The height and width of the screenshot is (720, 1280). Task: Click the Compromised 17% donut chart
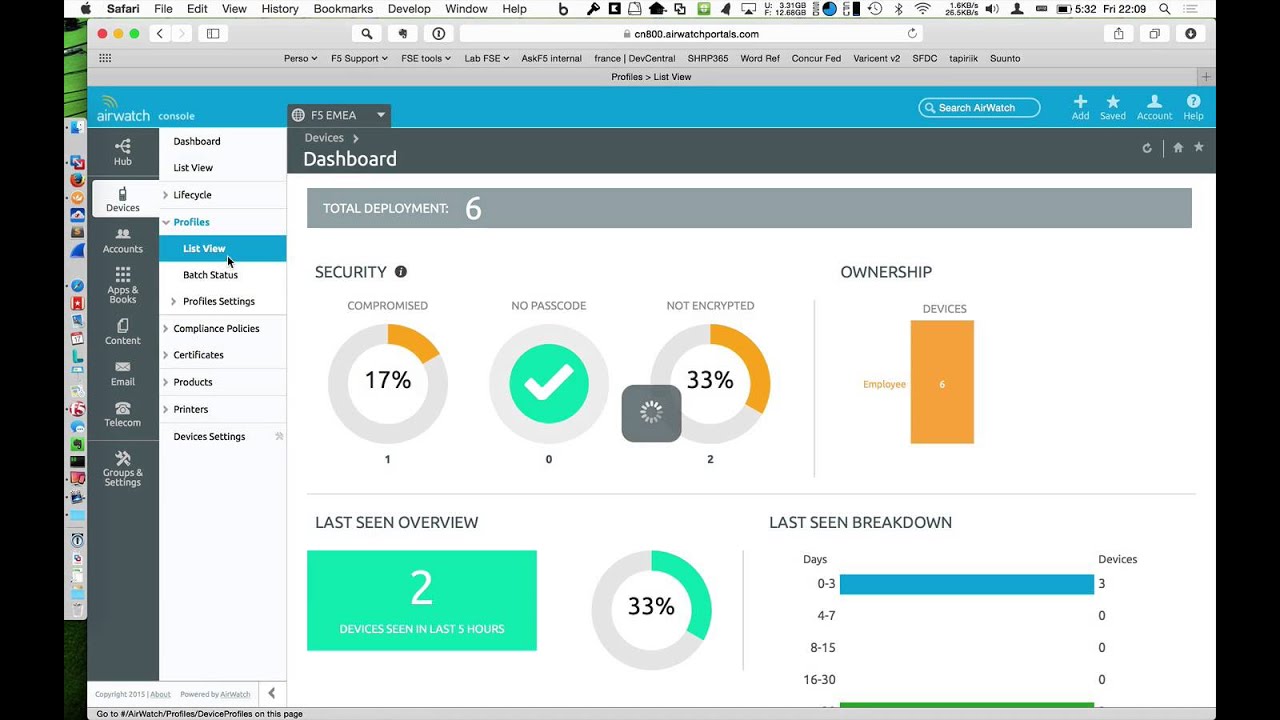point(388,383)
